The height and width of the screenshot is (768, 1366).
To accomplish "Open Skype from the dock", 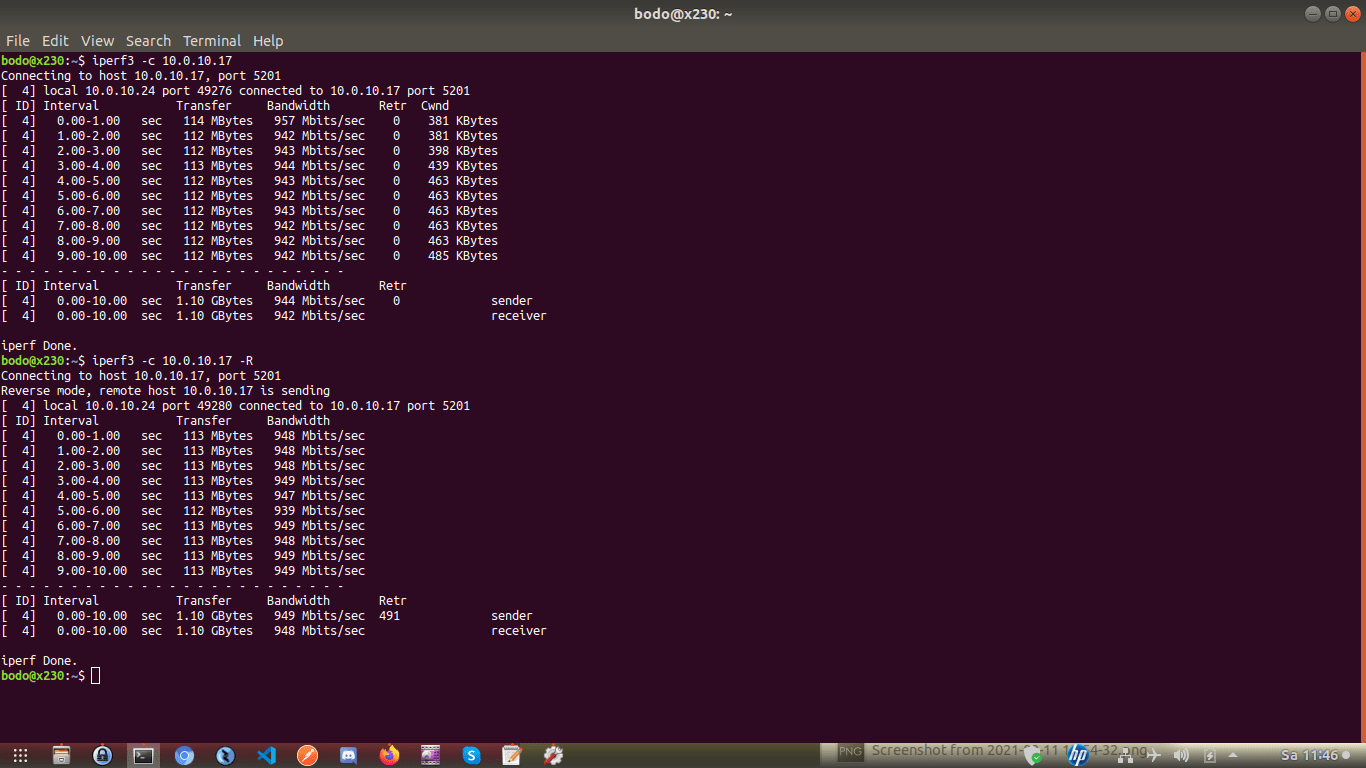I will point(471,755).
